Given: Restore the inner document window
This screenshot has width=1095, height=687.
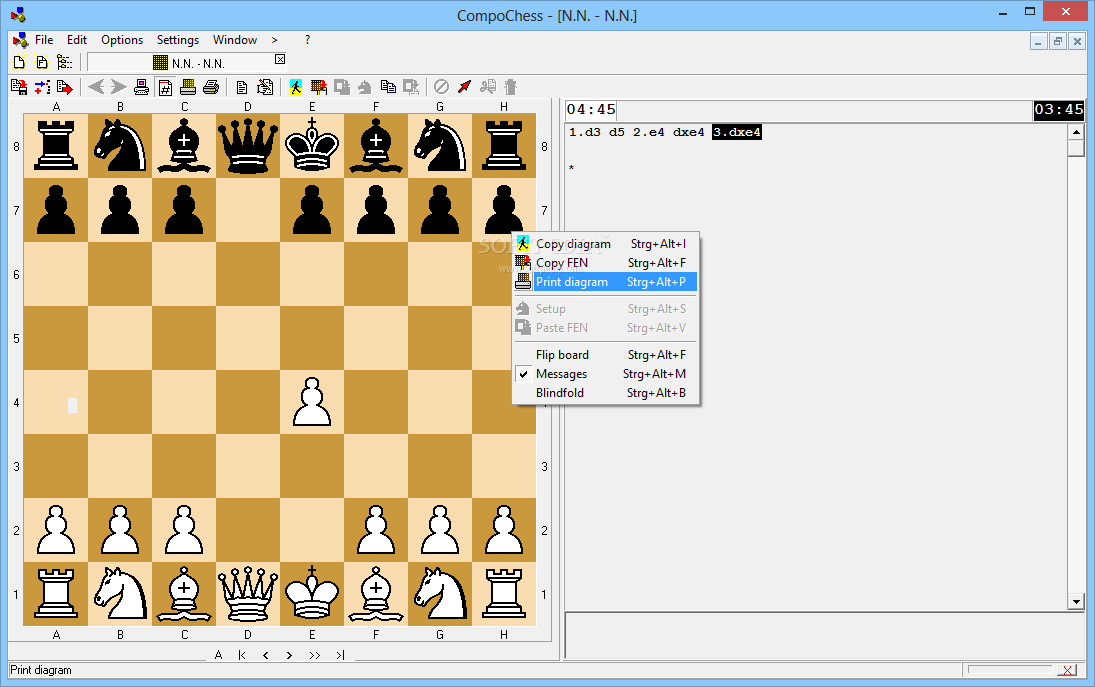Looking at the screenshot, I should (x=1057, y=42).
